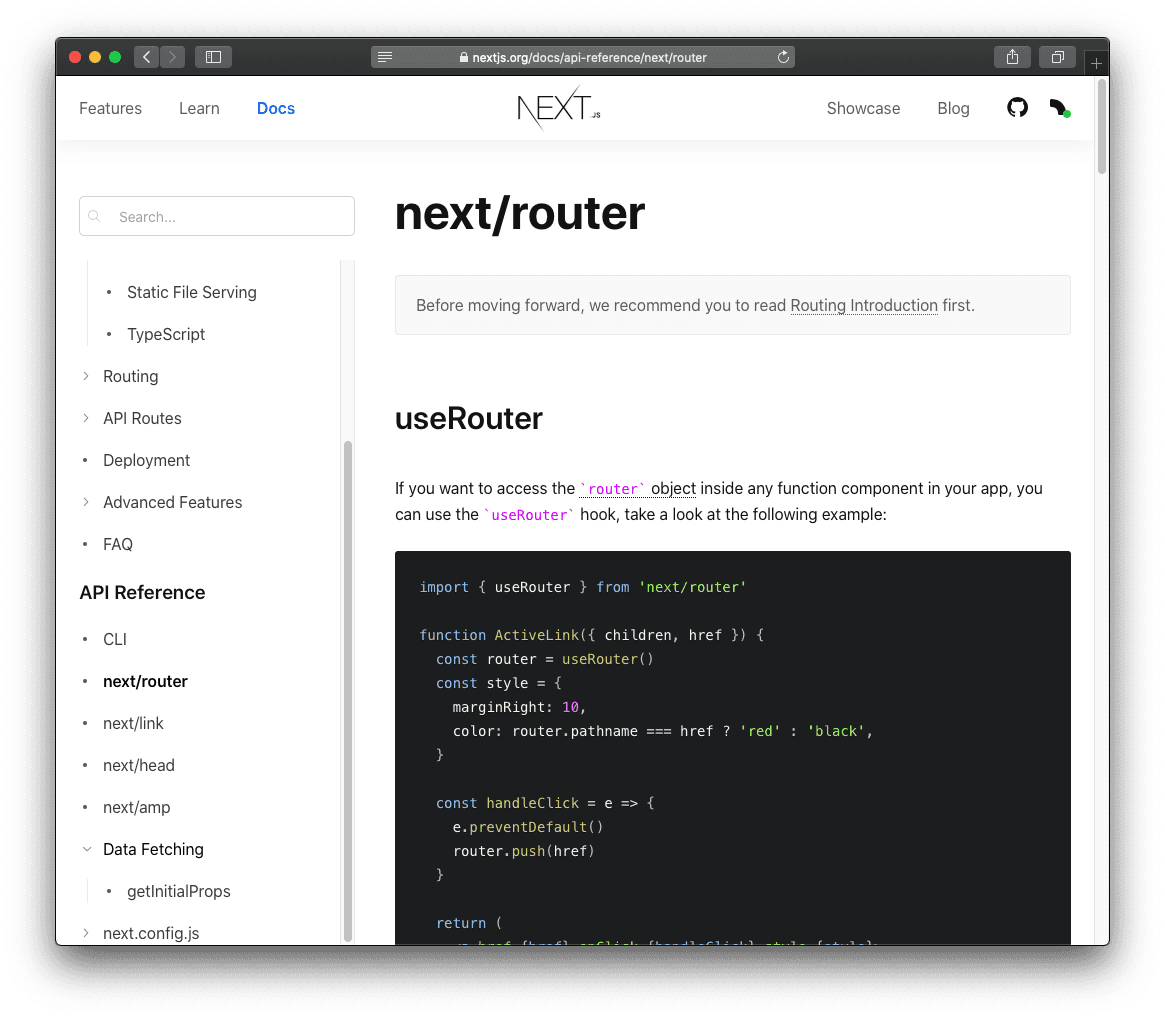Screen dimensions: 1165x1019
Task: Open the Routing Introduction link
Action: click(x=864, y=305)
